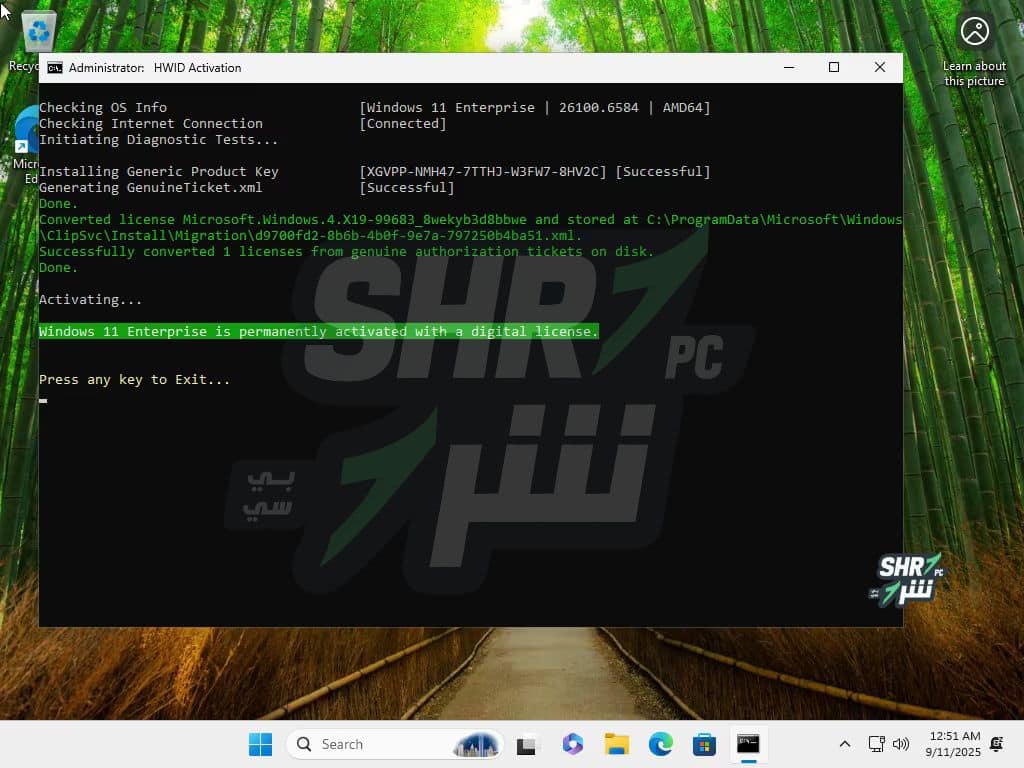Open the clock and date panel
This screenshot has width=1024, height=768.
click(953, 744)
